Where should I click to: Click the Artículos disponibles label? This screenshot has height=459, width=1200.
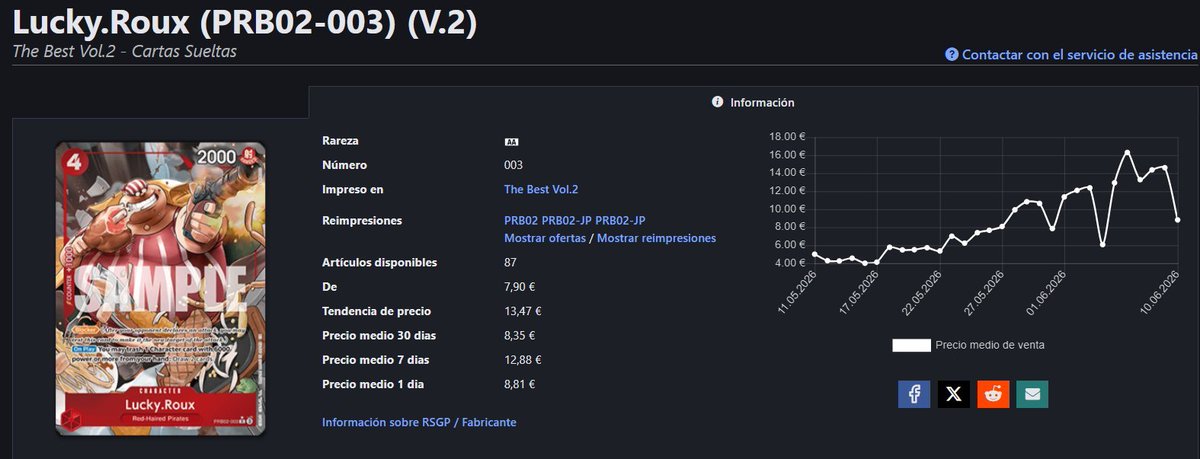pos(379,262)
